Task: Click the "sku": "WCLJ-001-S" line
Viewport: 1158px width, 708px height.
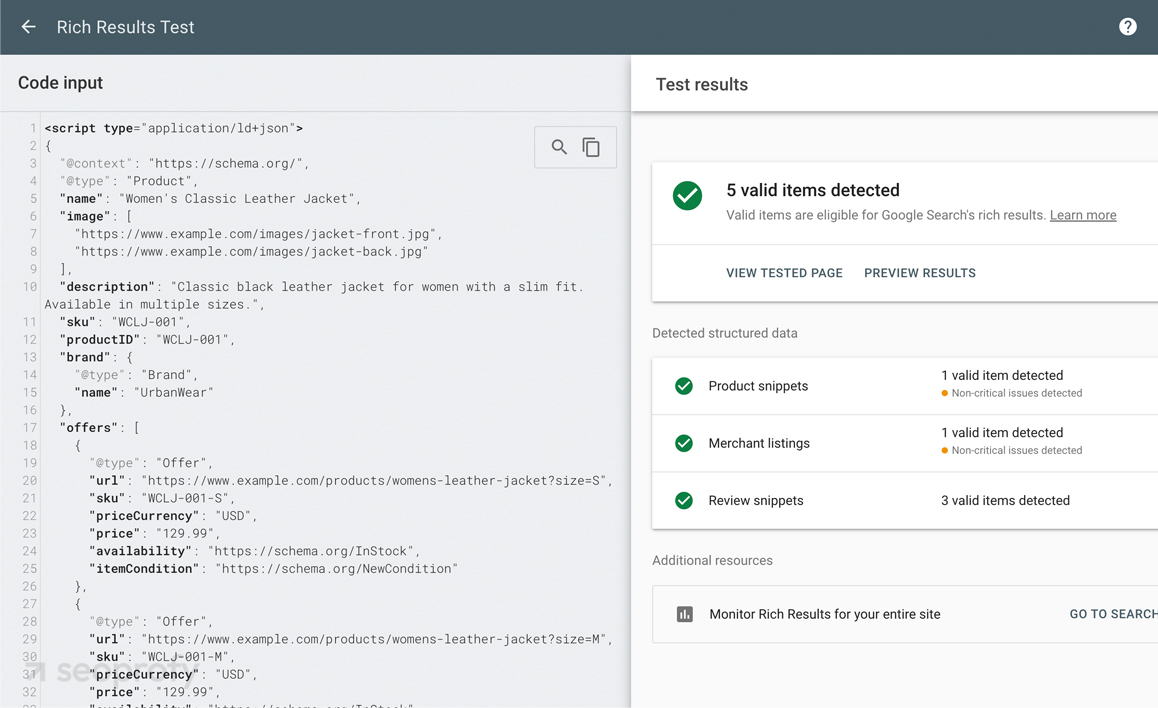Action: click(x=162, y=498)
